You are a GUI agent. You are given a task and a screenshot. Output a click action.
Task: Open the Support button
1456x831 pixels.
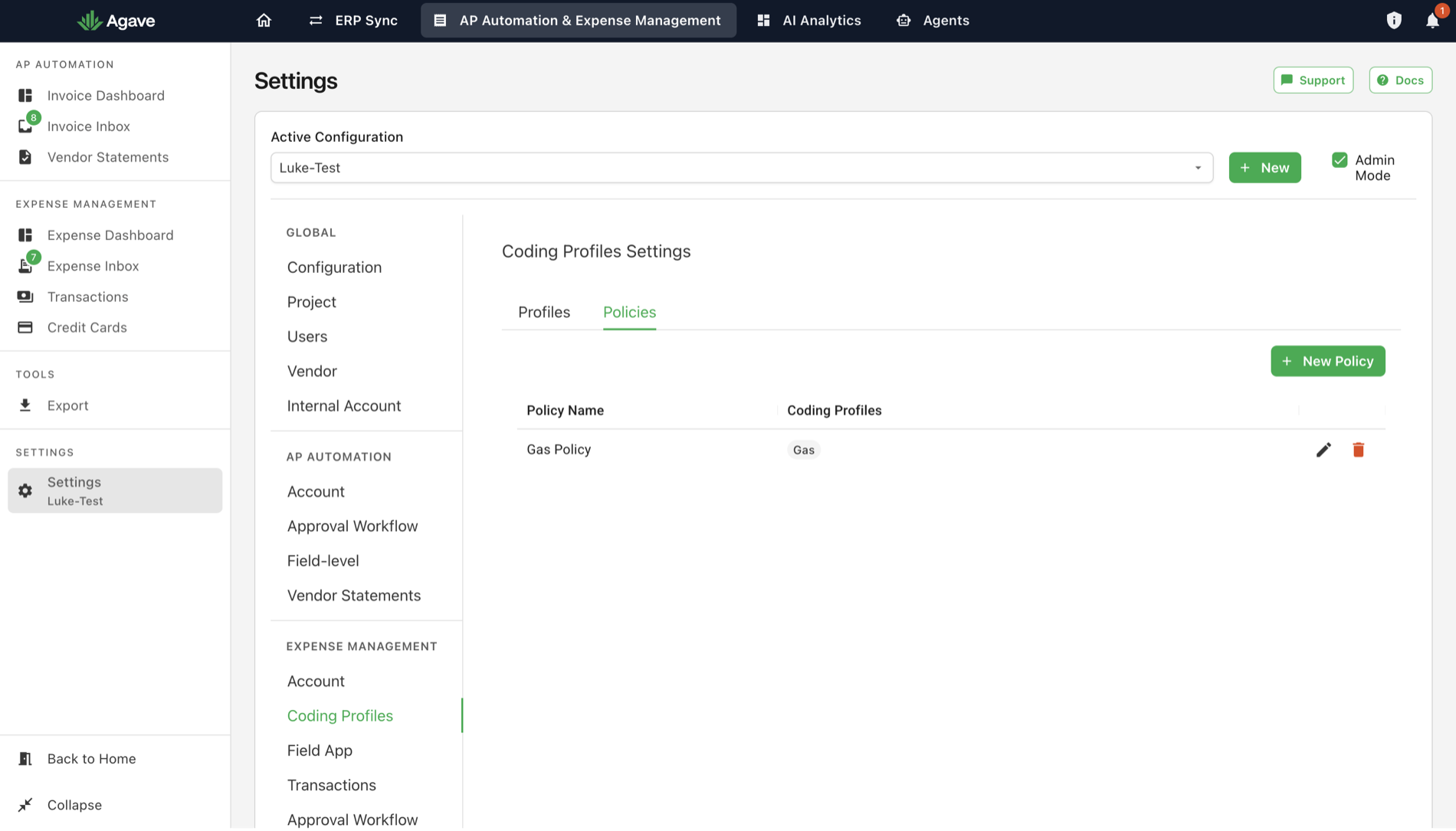1313,80
